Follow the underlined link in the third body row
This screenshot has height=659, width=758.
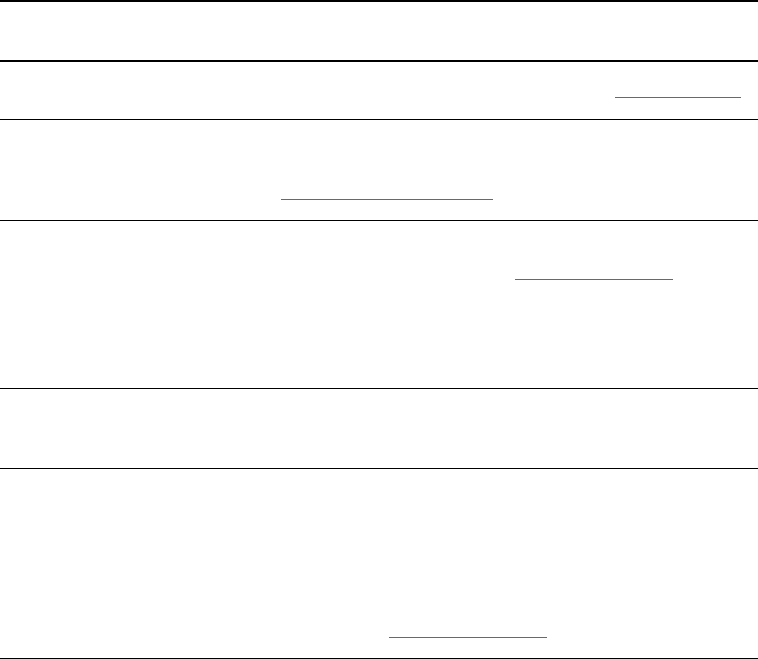(x=592, y=279)
